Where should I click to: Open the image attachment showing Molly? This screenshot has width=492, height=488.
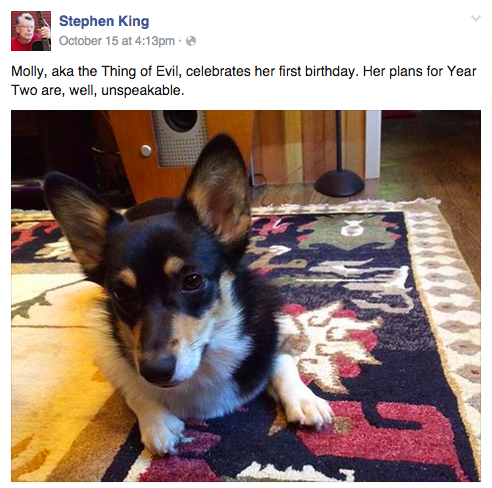click(246, 296)
